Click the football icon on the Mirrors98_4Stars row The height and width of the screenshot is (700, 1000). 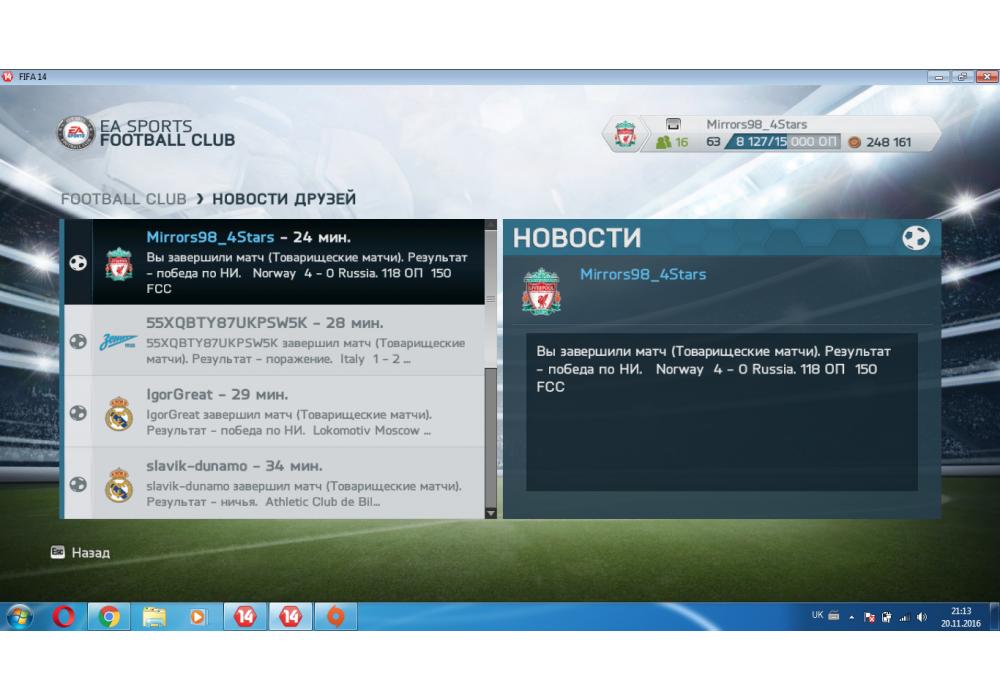pyautogui.click(x=78, y=263)
